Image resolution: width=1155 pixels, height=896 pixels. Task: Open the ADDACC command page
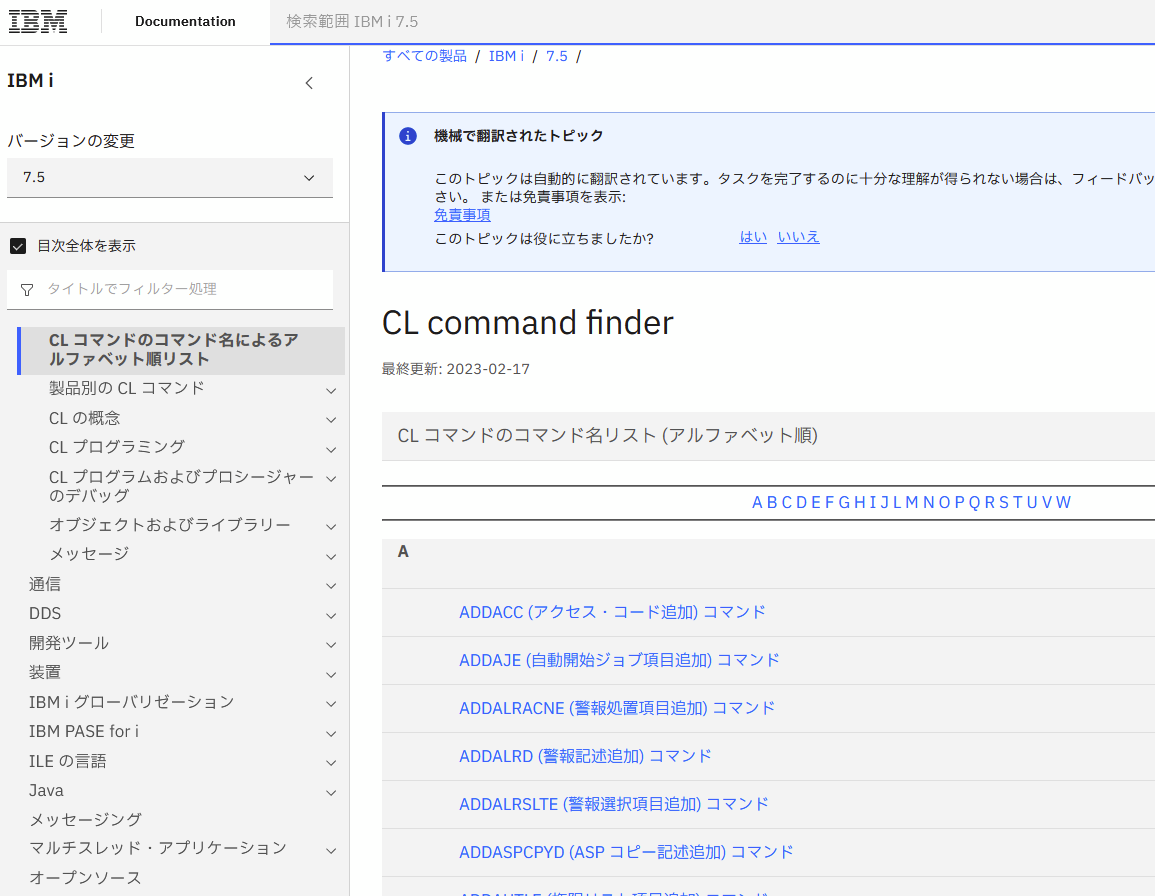(x=612, y=611)
